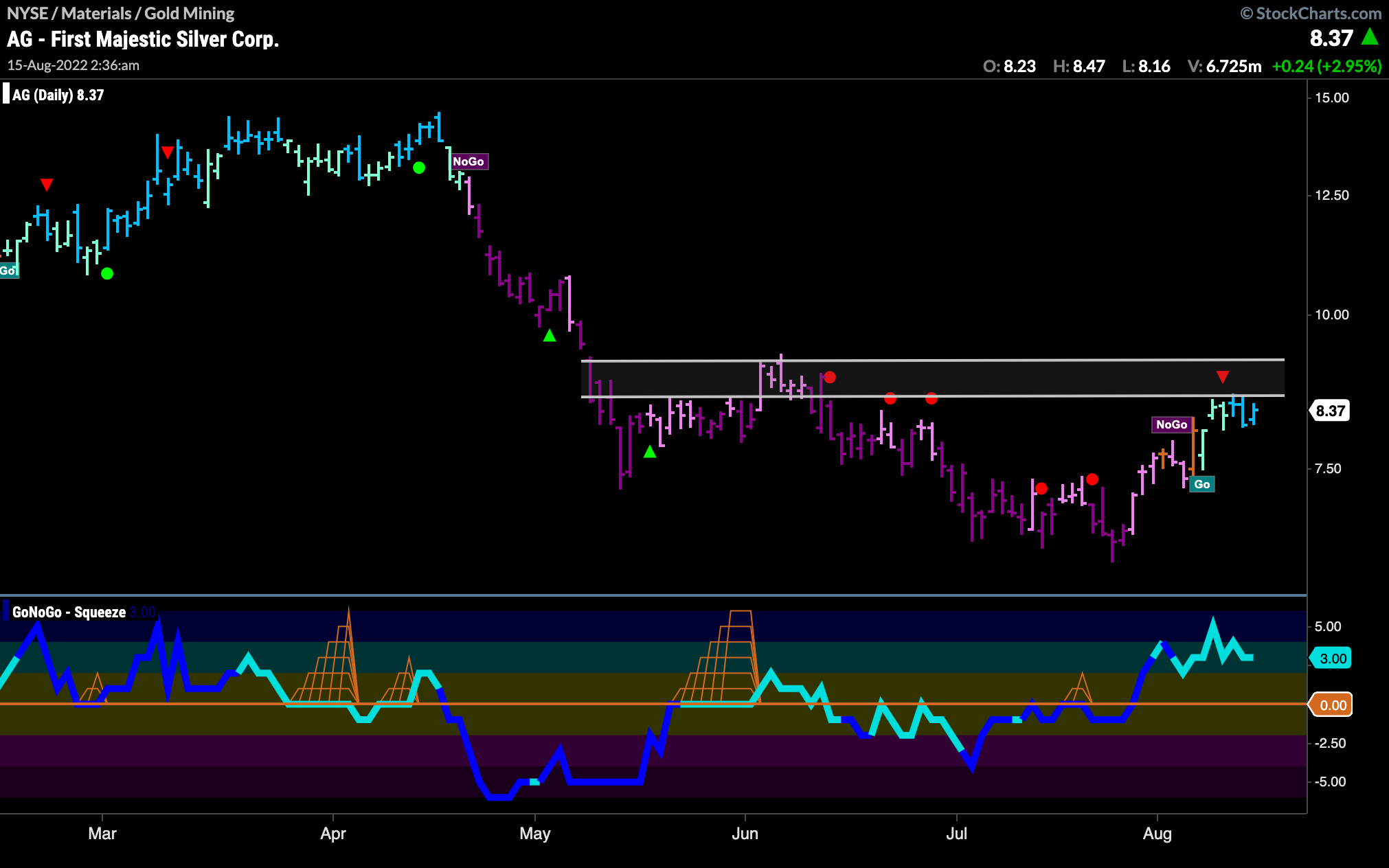Viewport: 1389px width, 868px height.
Task: Click the date stamp 15-Aug-2022 2:36am
Action: [x=74, y=65]
